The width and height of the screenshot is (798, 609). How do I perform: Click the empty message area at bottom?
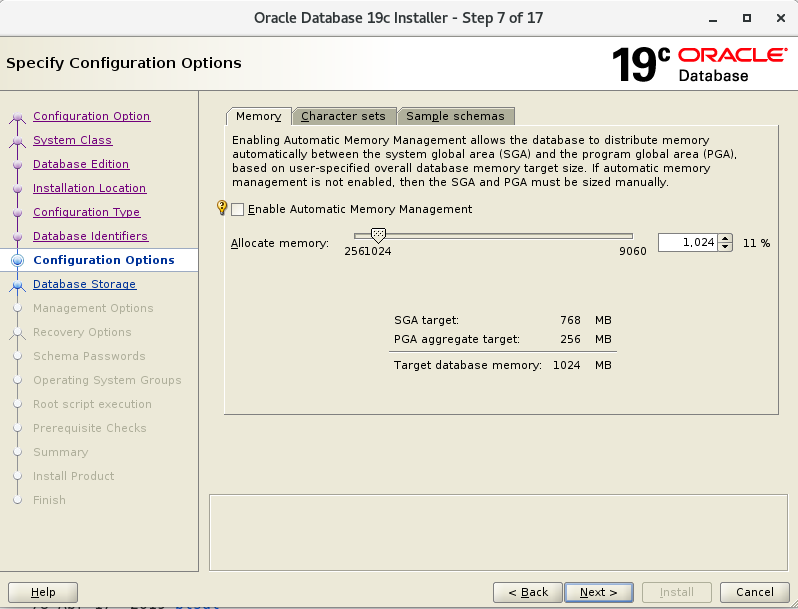tap(498, 532)
